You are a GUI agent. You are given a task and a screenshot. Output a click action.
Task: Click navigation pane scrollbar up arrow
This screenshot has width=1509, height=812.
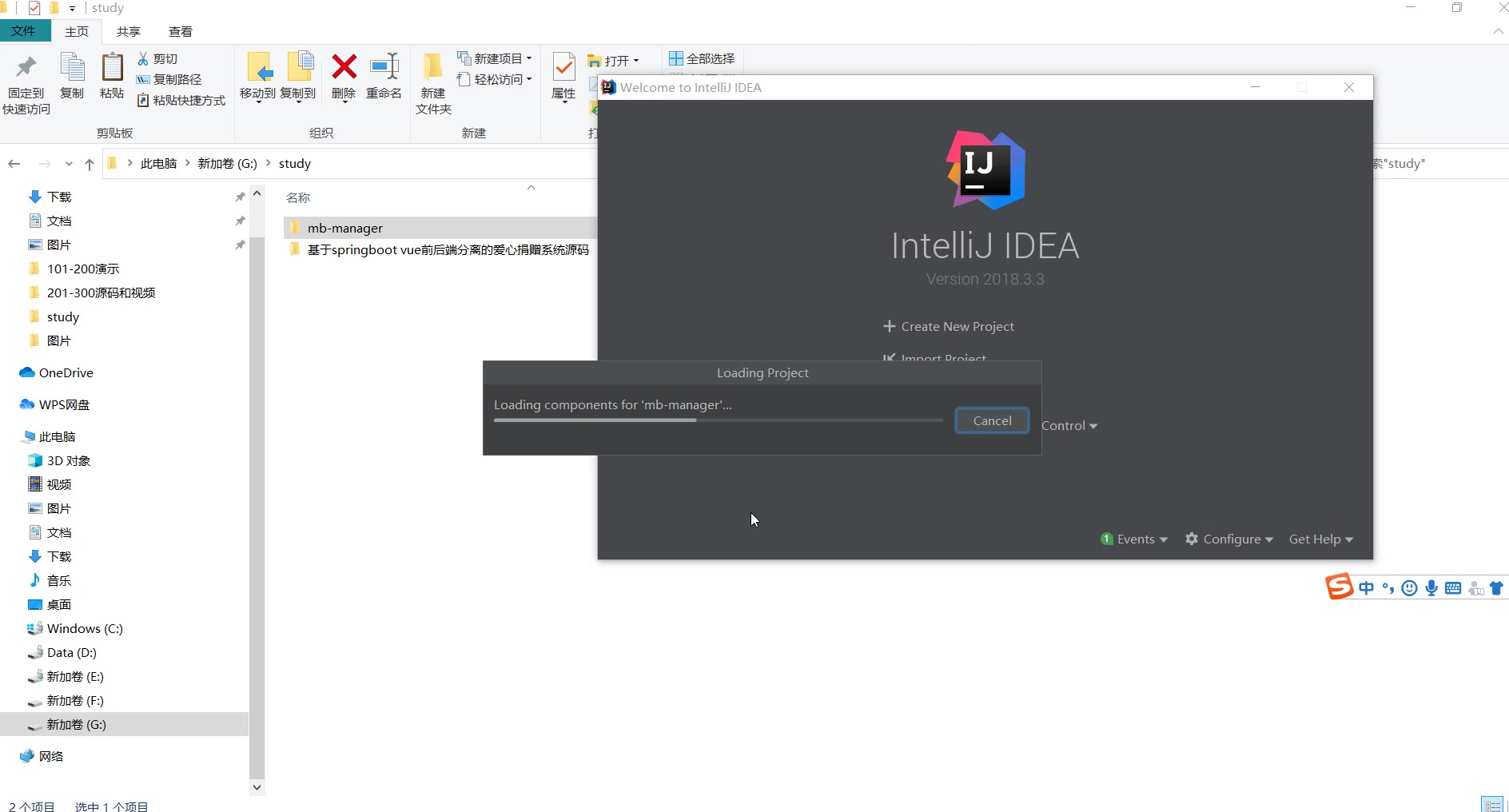tap(257, 193)
